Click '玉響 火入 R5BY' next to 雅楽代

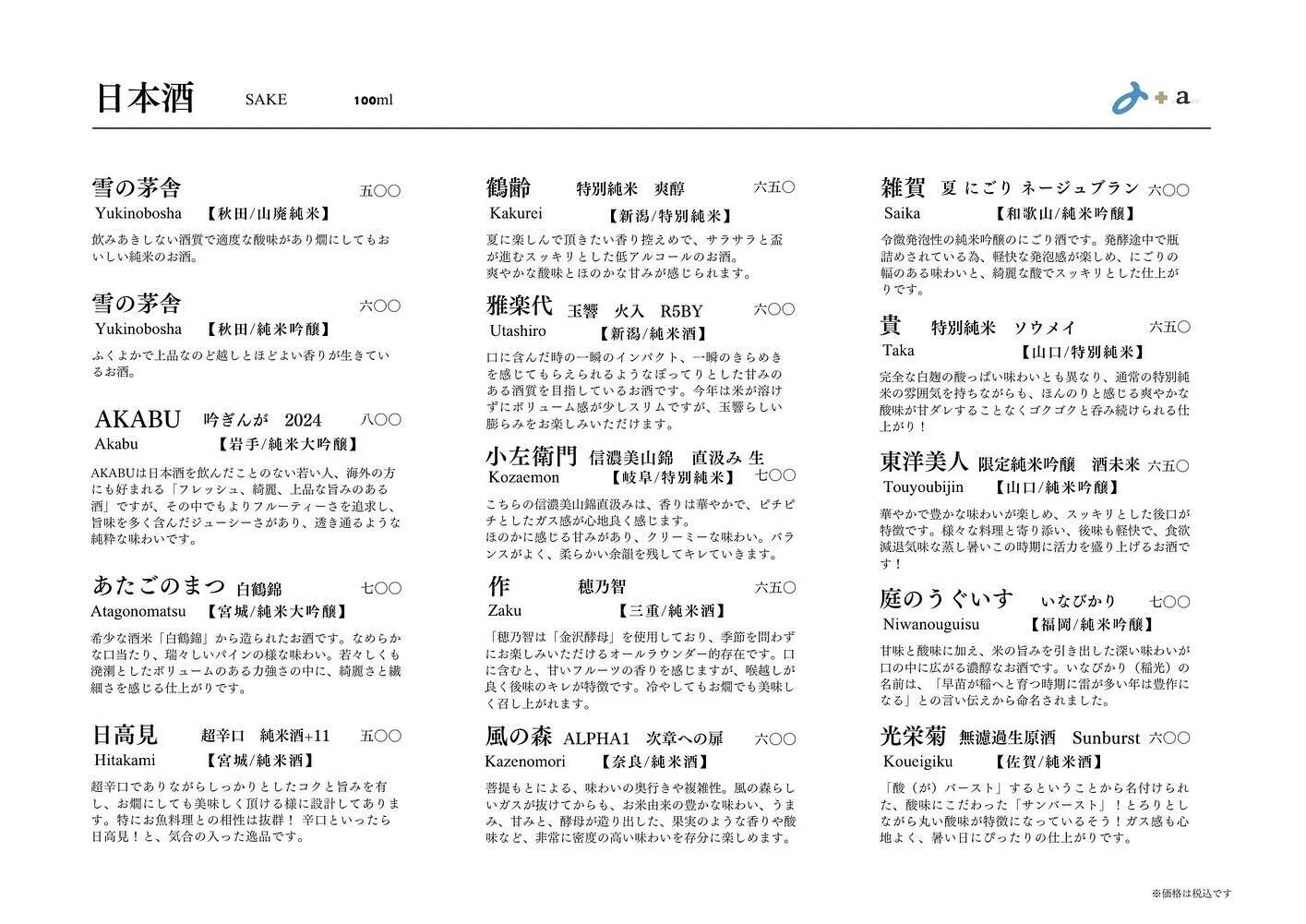635,311
